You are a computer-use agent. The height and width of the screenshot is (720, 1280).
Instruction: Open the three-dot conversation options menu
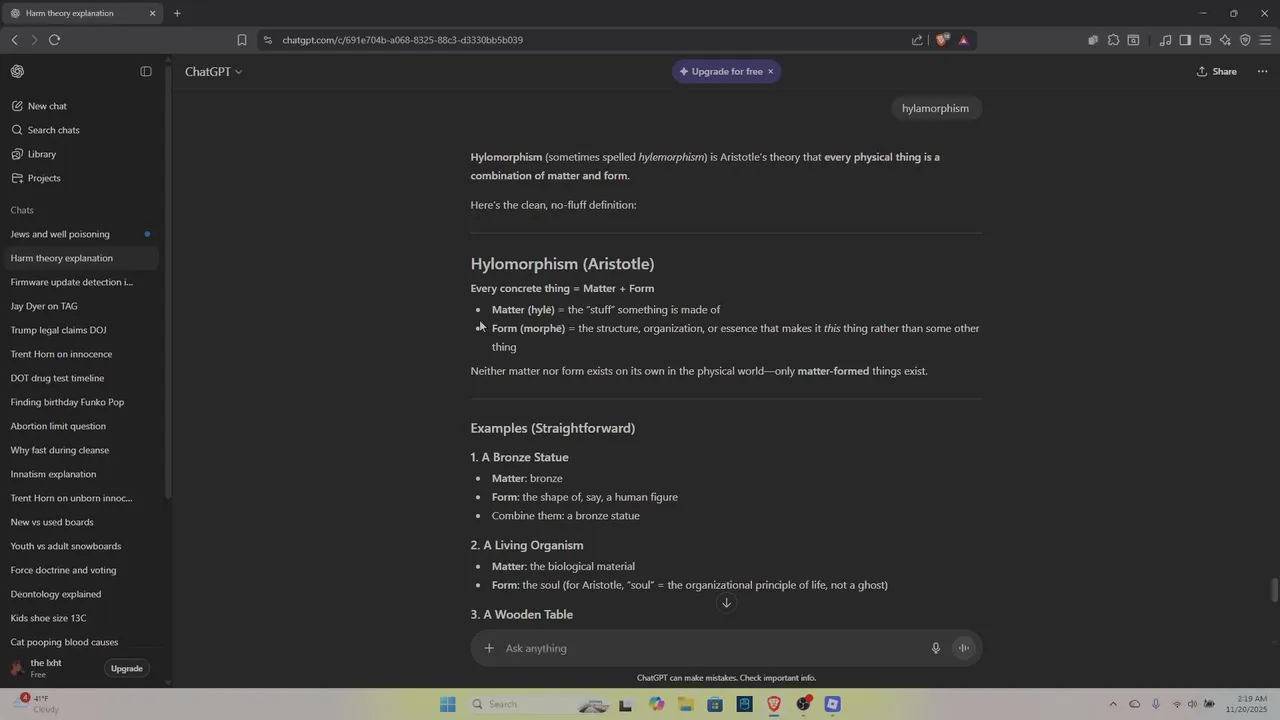[x=1262, y=72]
